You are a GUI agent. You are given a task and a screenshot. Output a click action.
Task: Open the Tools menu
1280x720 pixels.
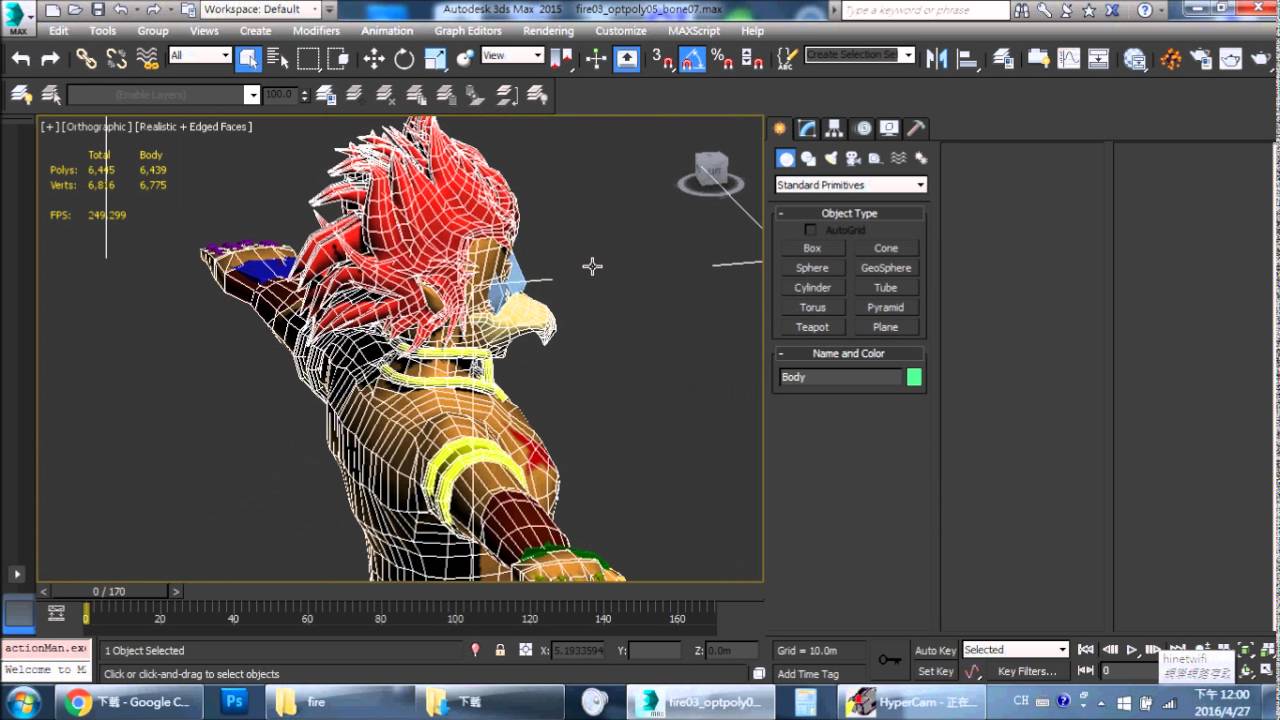coord(103,31)
